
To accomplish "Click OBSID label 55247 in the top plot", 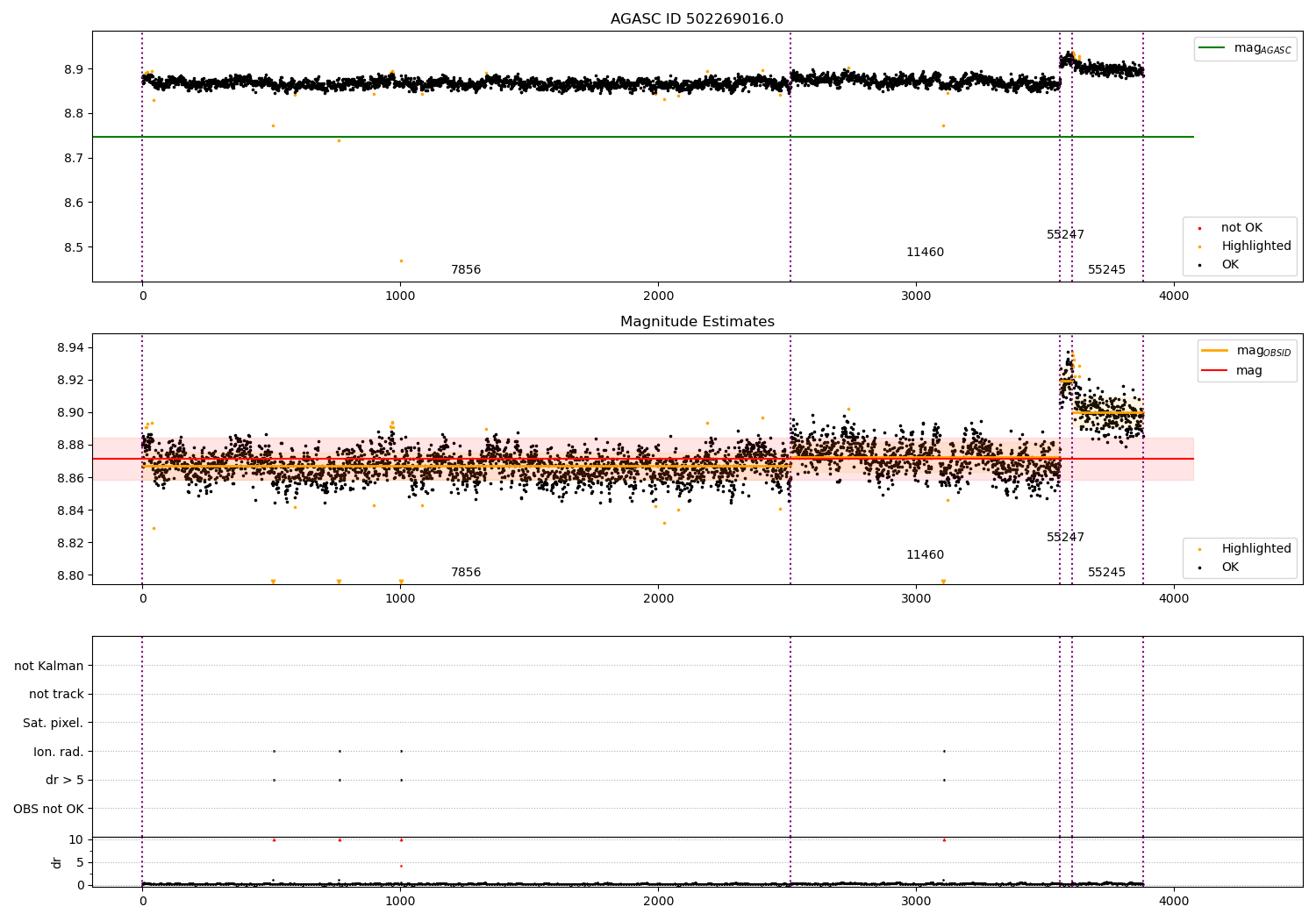I will (x=1065, y=235).
